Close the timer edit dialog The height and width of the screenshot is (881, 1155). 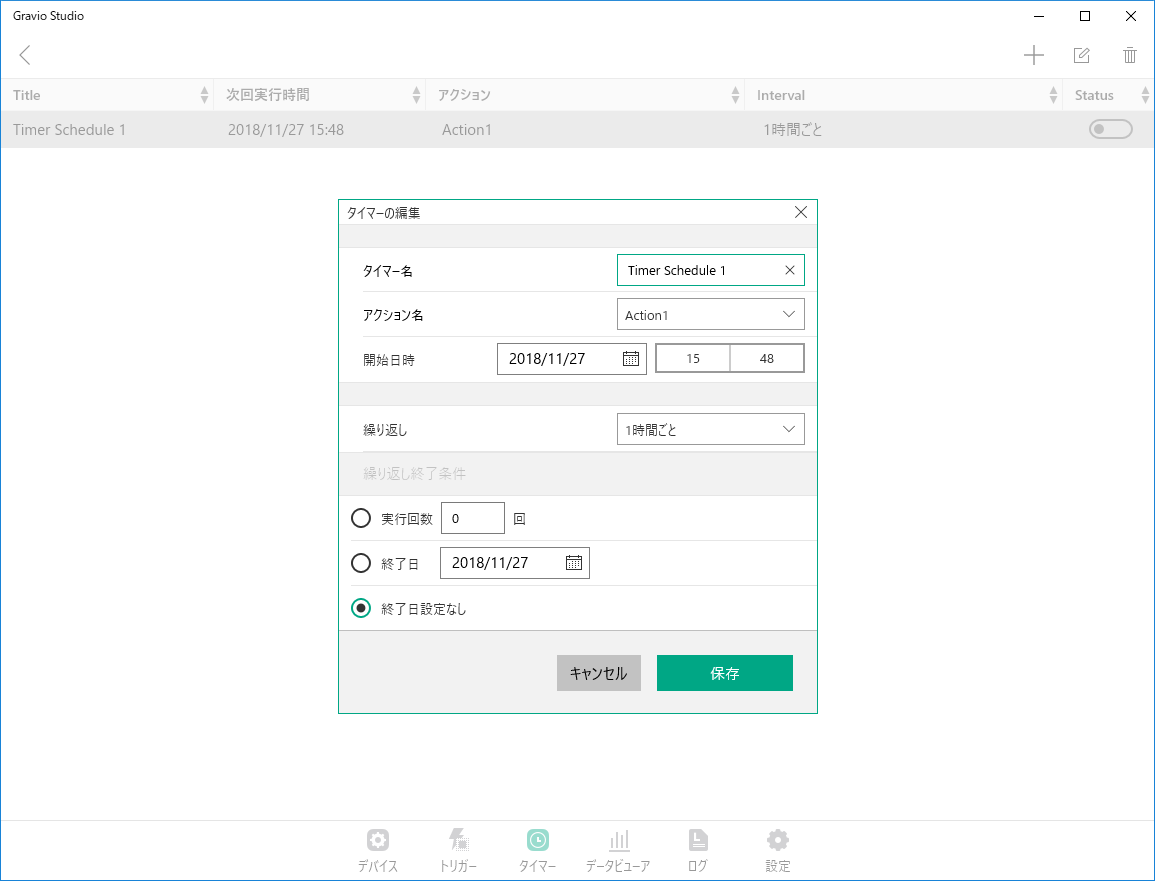click(x=801, y=212)
